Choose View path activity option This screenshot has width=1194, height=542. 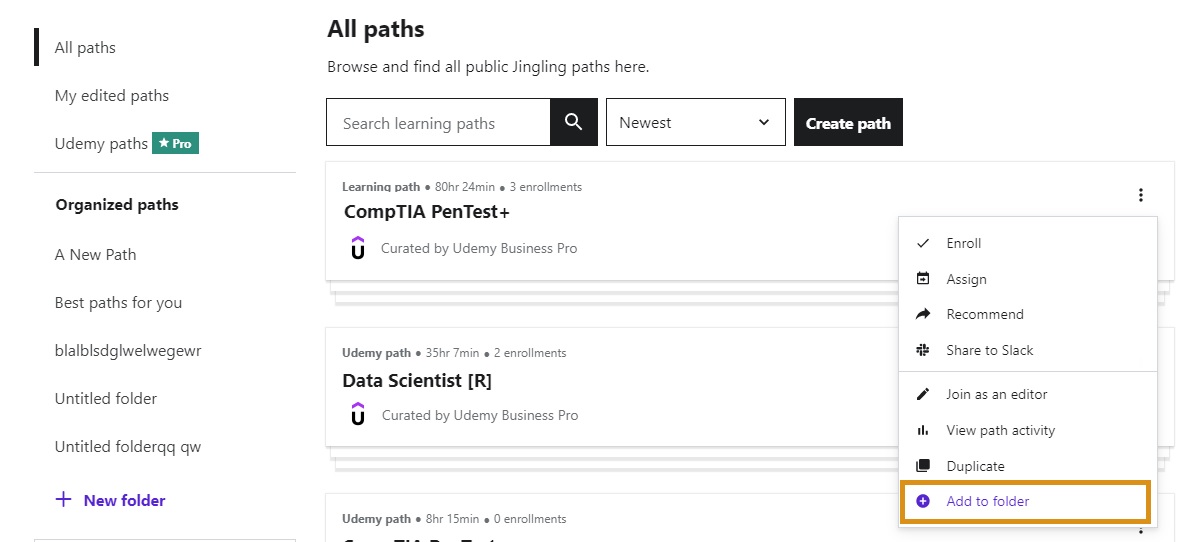click(x=1000, y=430)
